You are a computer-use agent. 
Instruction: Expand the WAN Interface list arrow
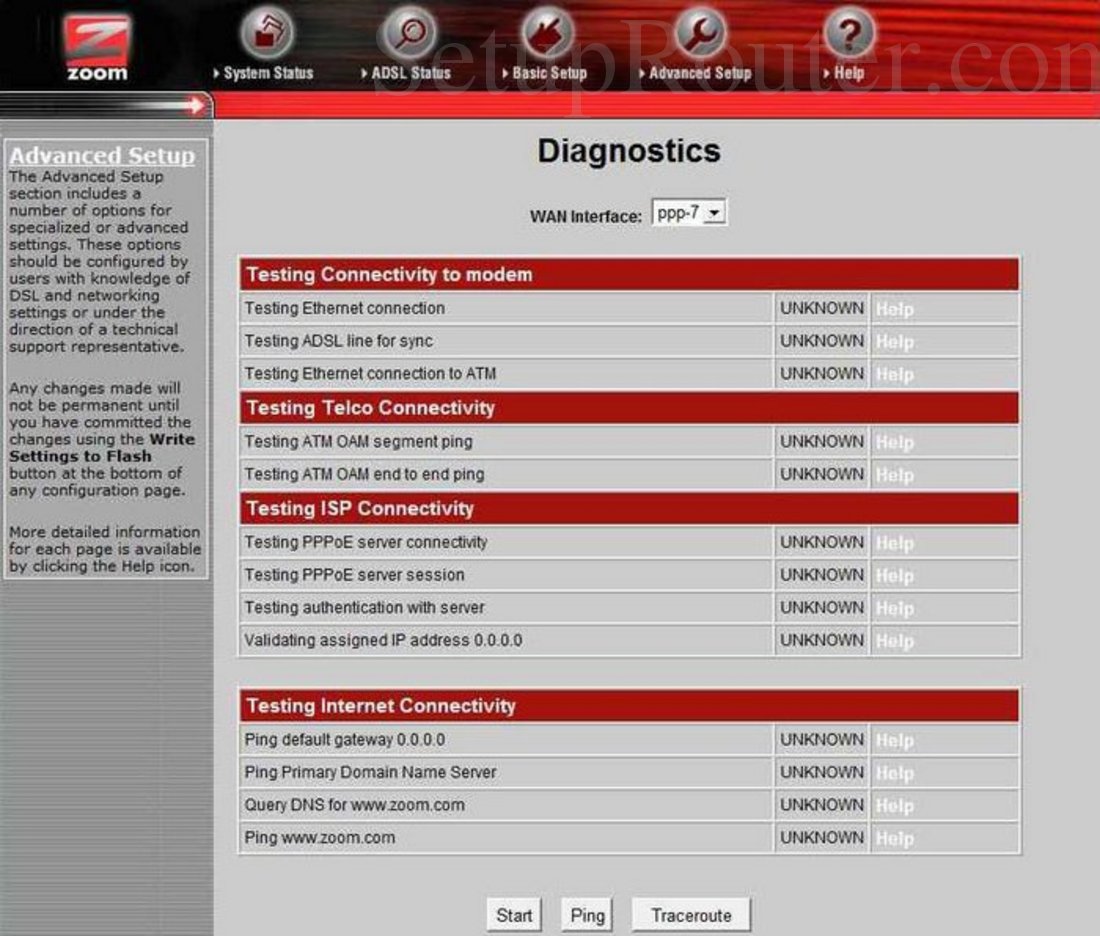pyautogui.click(x=715, y=211)
